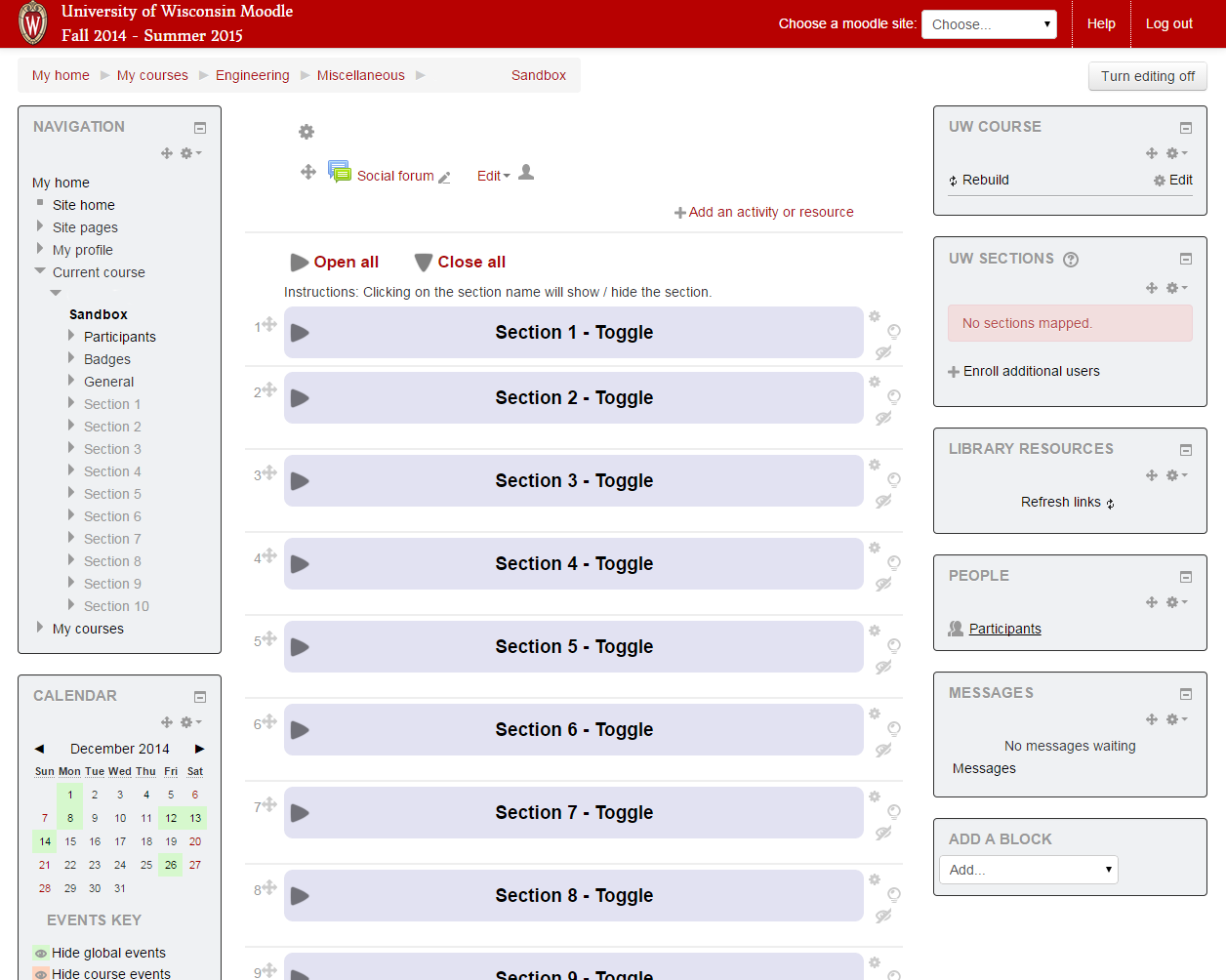Open the edit gear for Section 1
This screenshot has height=980, width=1226.
[x=875, y=316]
